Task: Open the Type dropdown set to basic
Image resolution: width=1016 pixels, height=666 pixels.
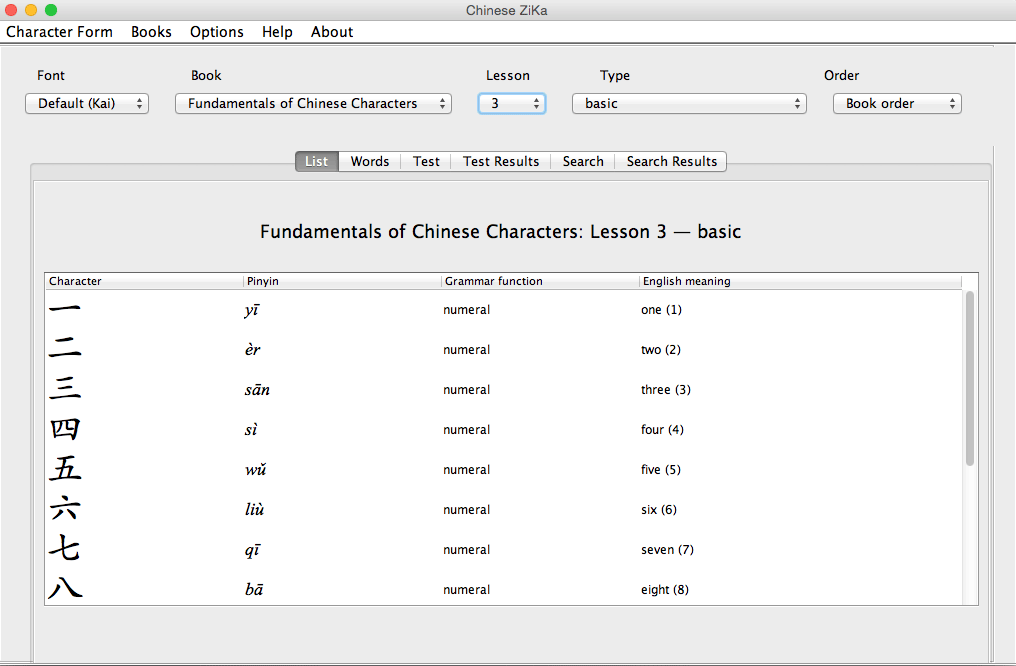Action: [689, 103]
